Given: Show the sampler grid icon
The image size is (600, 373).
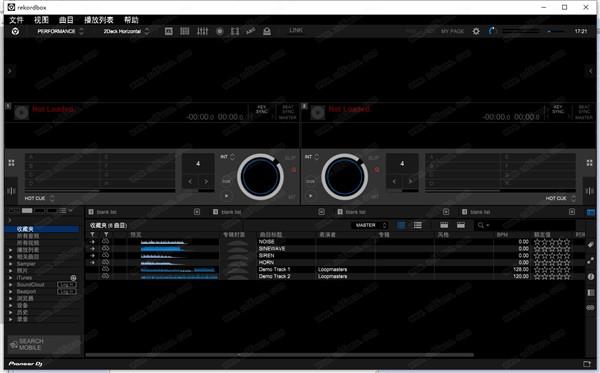Looking at the screenshot, I should coord(184,31).
